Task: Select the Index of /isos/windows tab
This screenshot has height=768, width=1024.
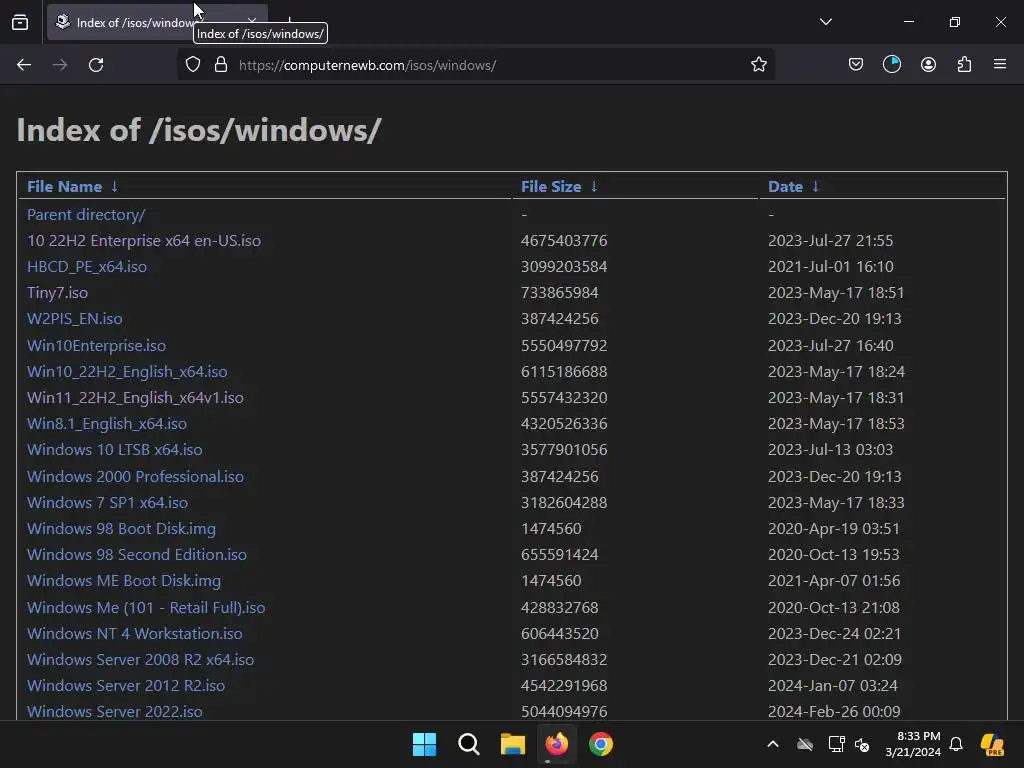Action: [157, 22]
